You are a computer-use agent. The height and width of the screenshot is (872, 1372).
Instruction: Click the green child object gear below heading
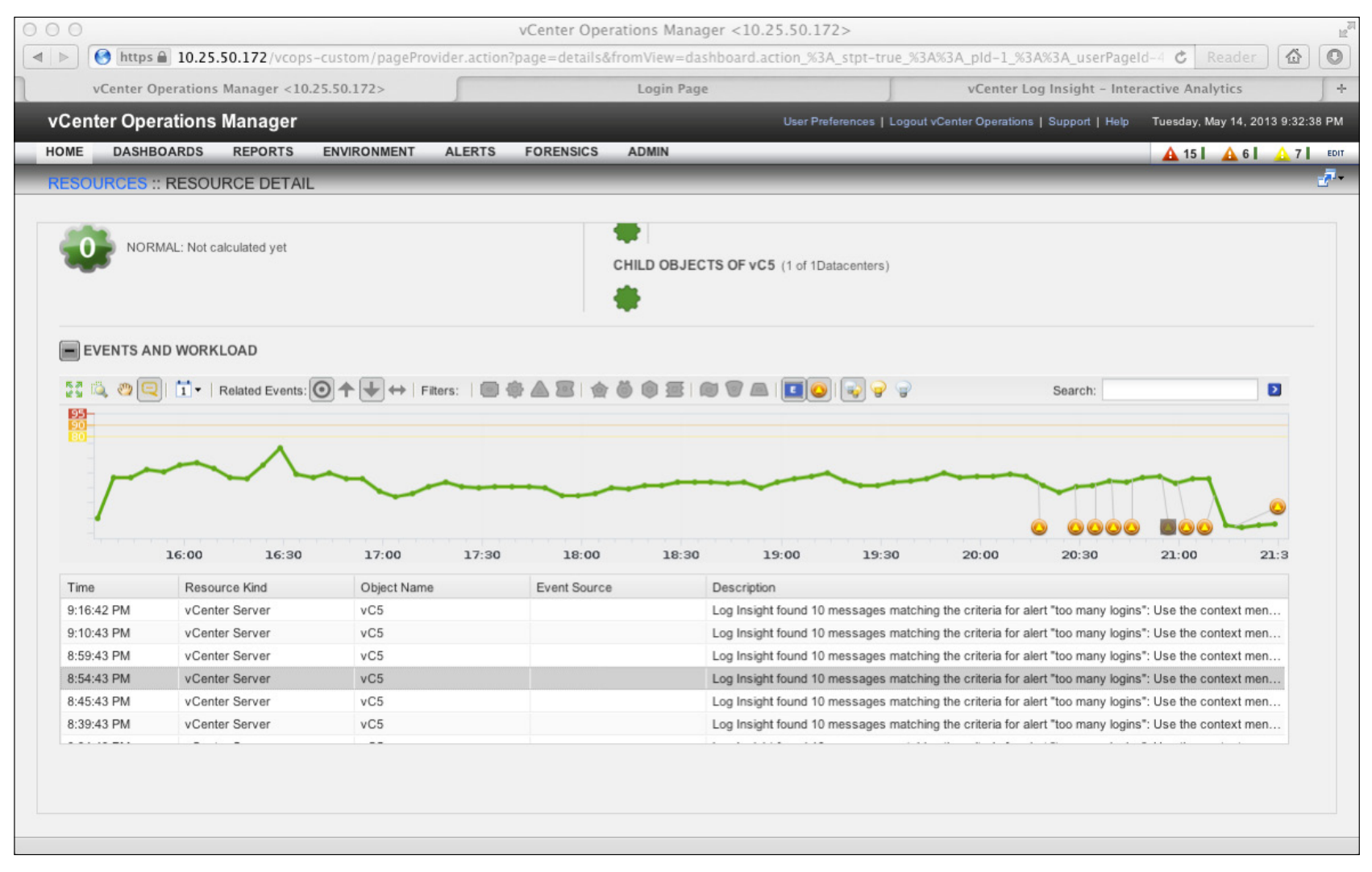627,299
